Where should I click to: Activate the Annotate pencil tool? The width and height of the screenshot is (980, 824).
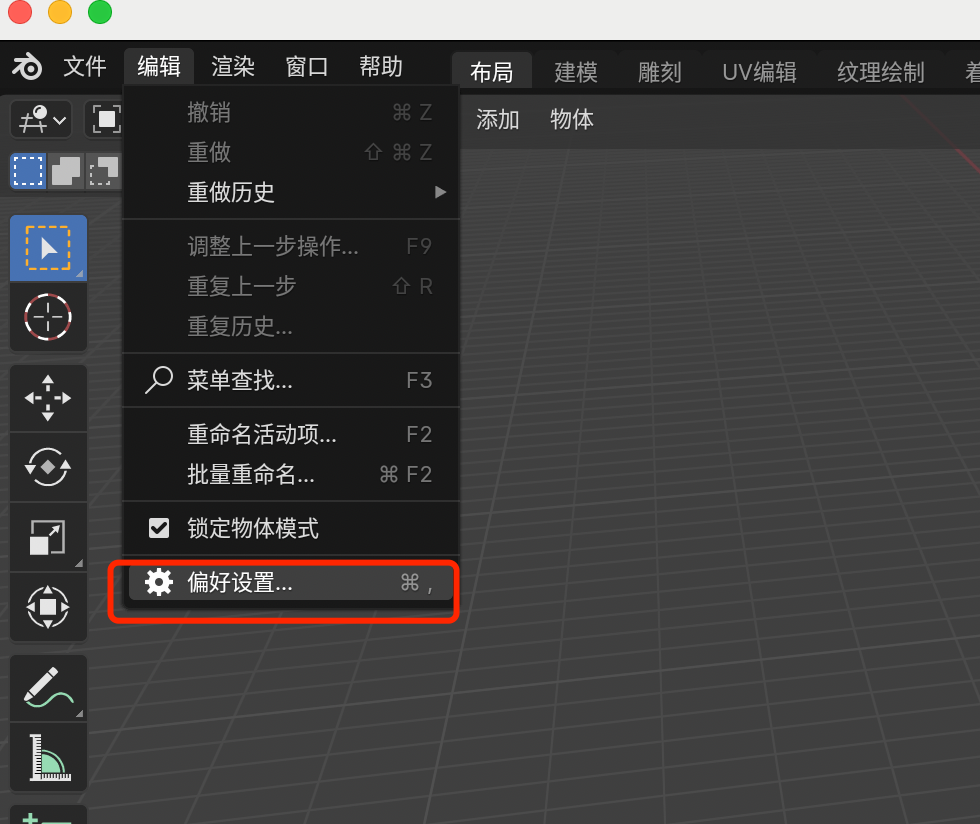point(47,689)
